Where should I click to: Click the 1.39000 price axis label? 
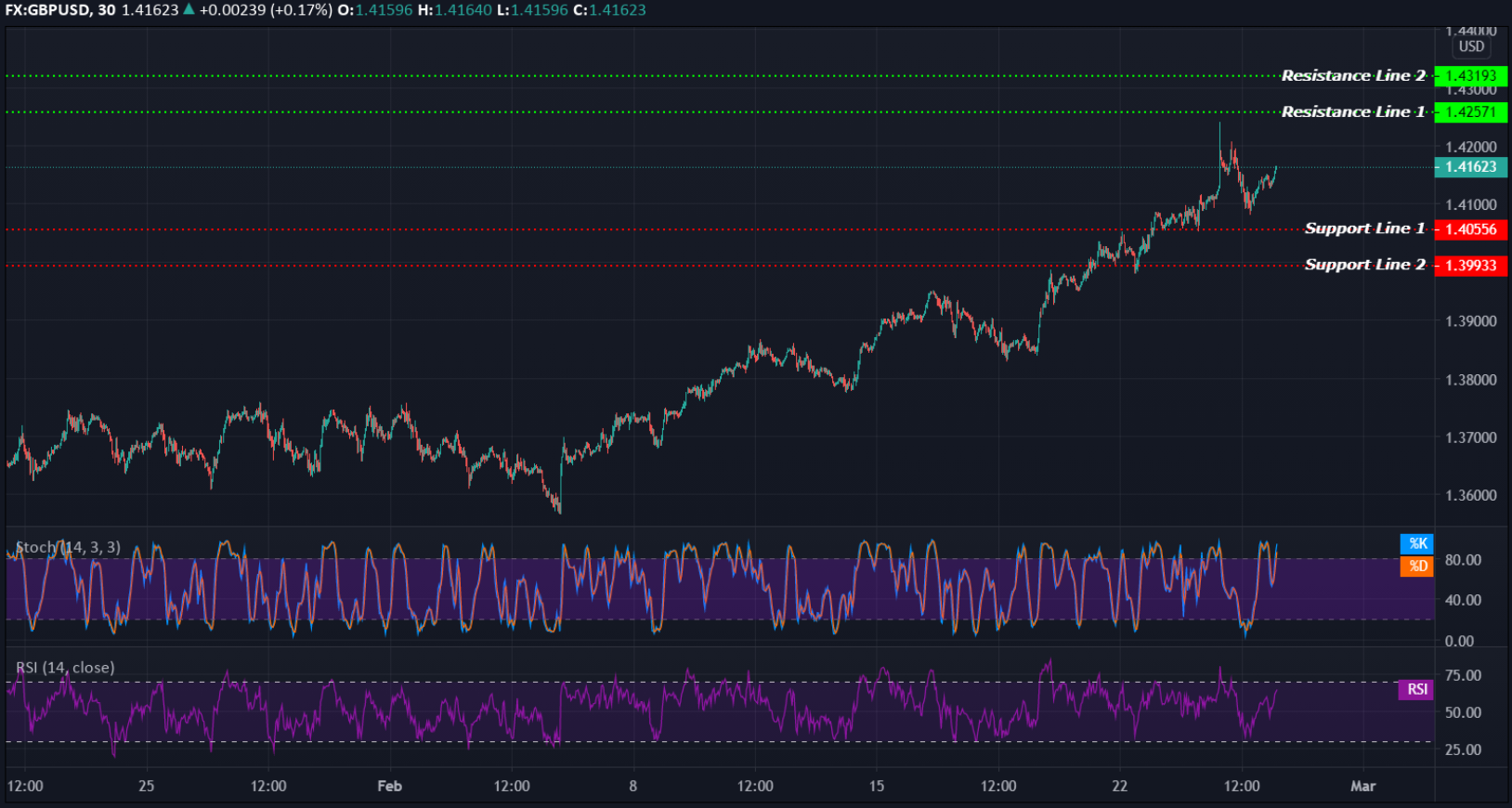tap(1471, 321)
